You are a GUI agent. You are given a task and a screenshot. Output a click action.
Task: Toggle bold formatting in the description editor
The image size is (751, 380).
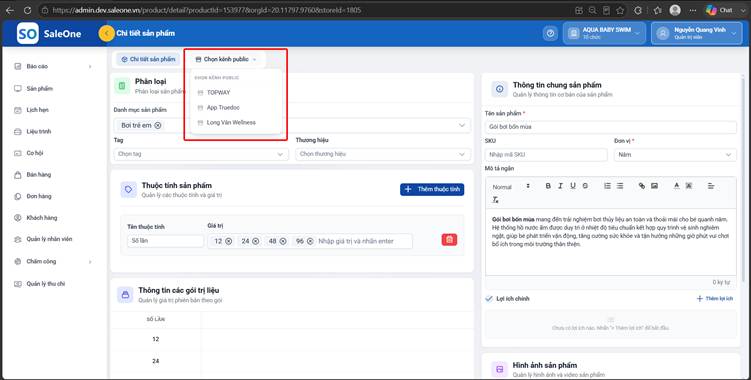pos(548,186)
